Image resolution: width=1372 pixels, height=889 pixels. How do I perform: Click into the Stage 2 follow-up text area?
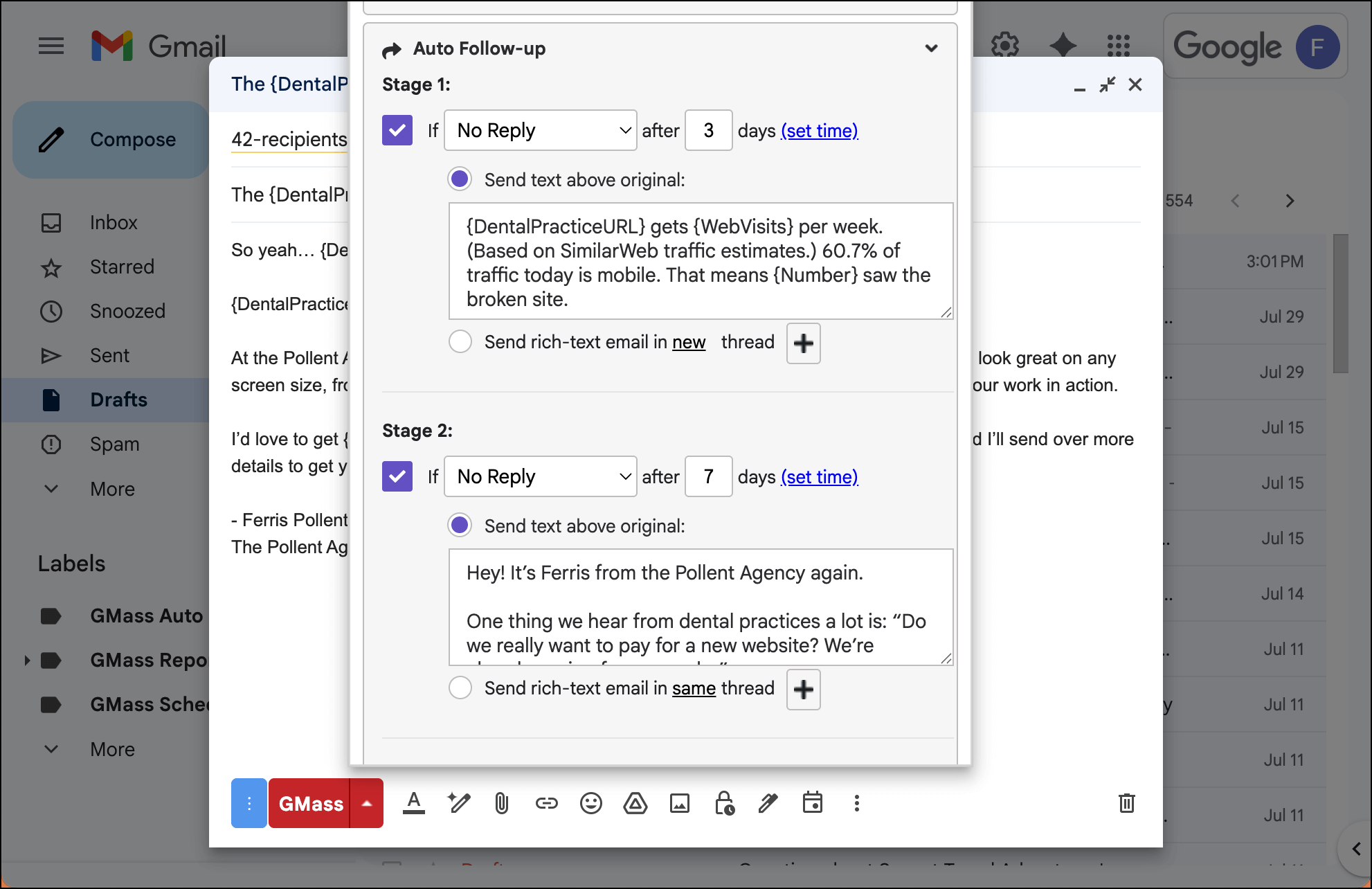(701, 607)
